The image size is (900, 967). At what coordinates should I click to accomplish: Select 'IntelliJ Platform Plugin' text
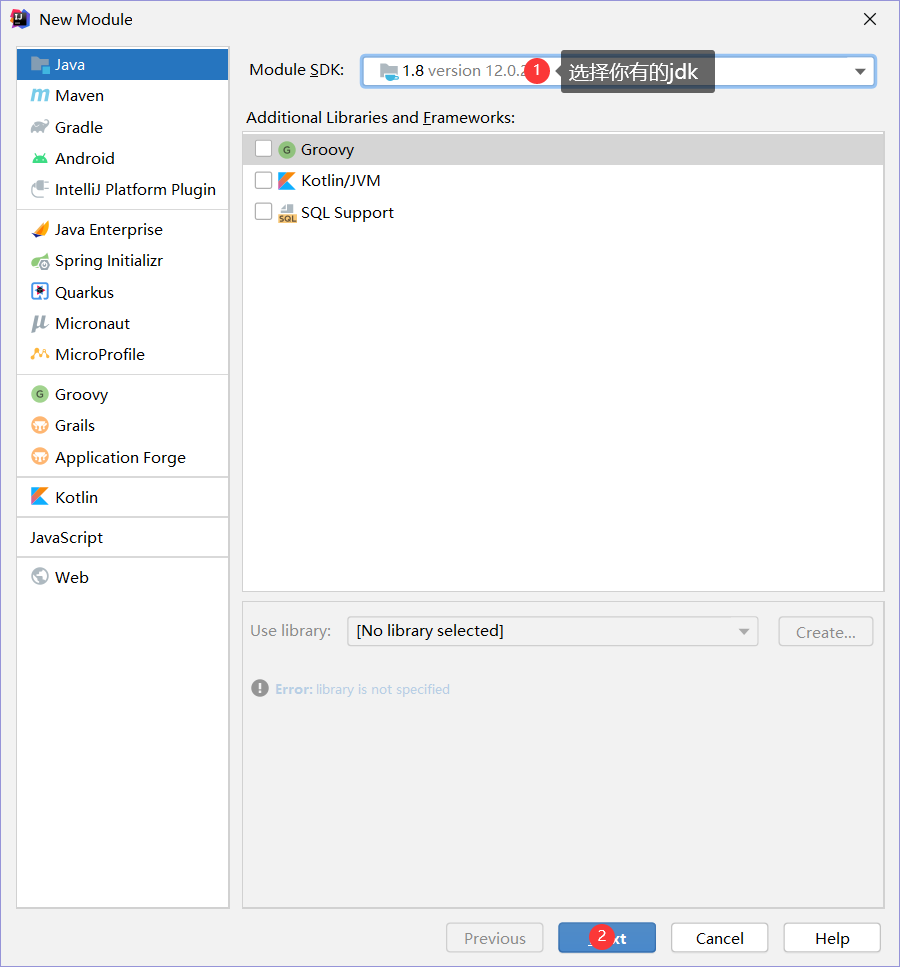[x=135, y=189]
